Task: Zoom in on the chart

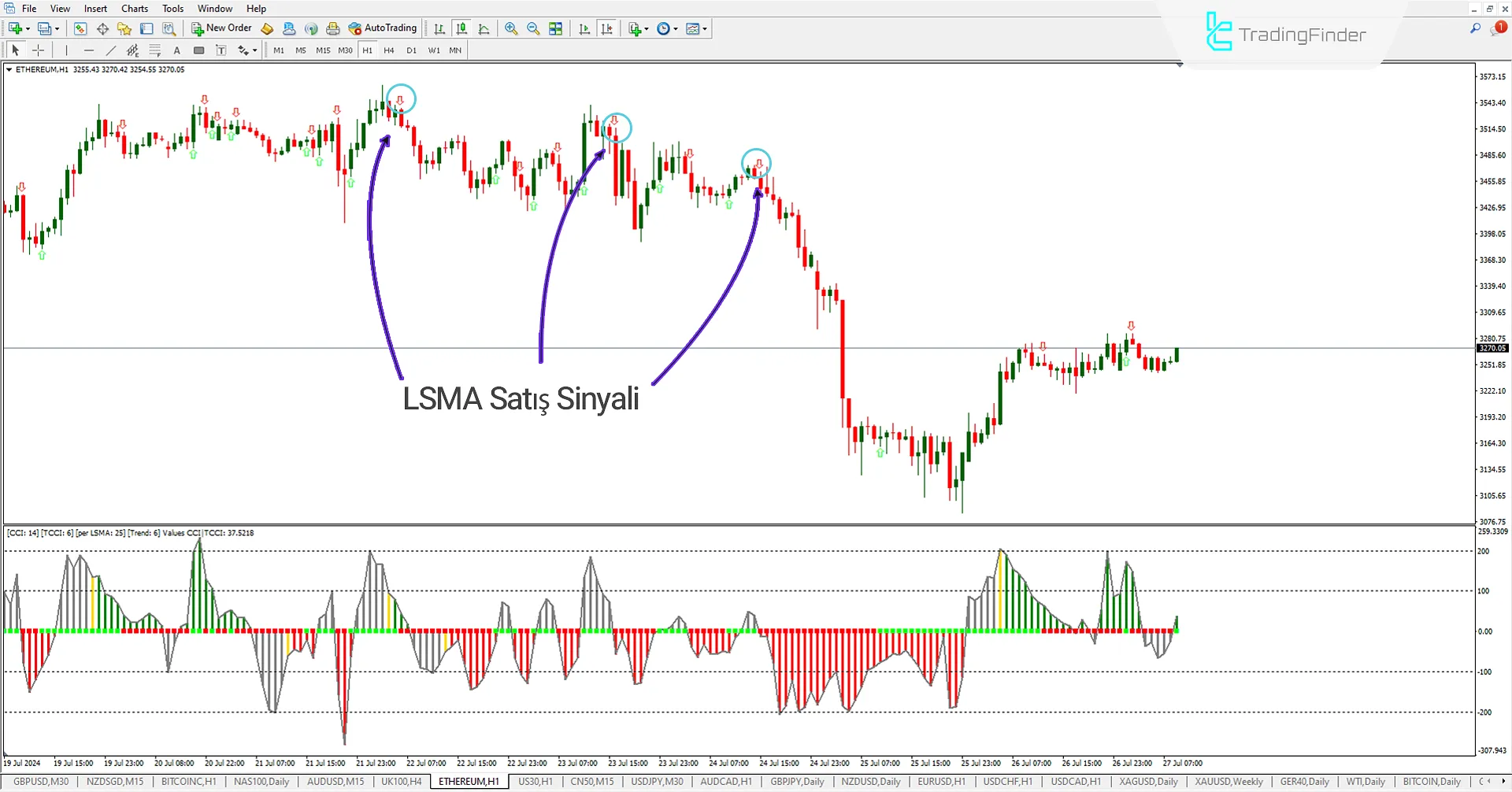Action: tap(511, 28)
